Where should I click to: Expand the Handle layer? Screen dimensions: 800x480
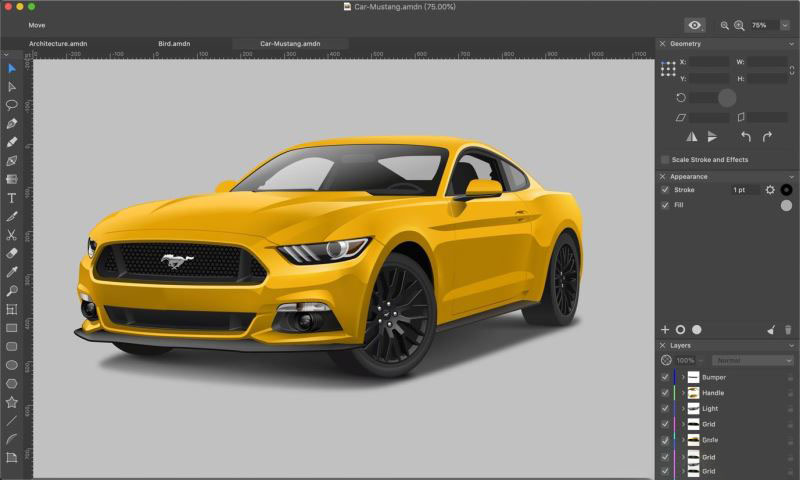pos(683,393)
